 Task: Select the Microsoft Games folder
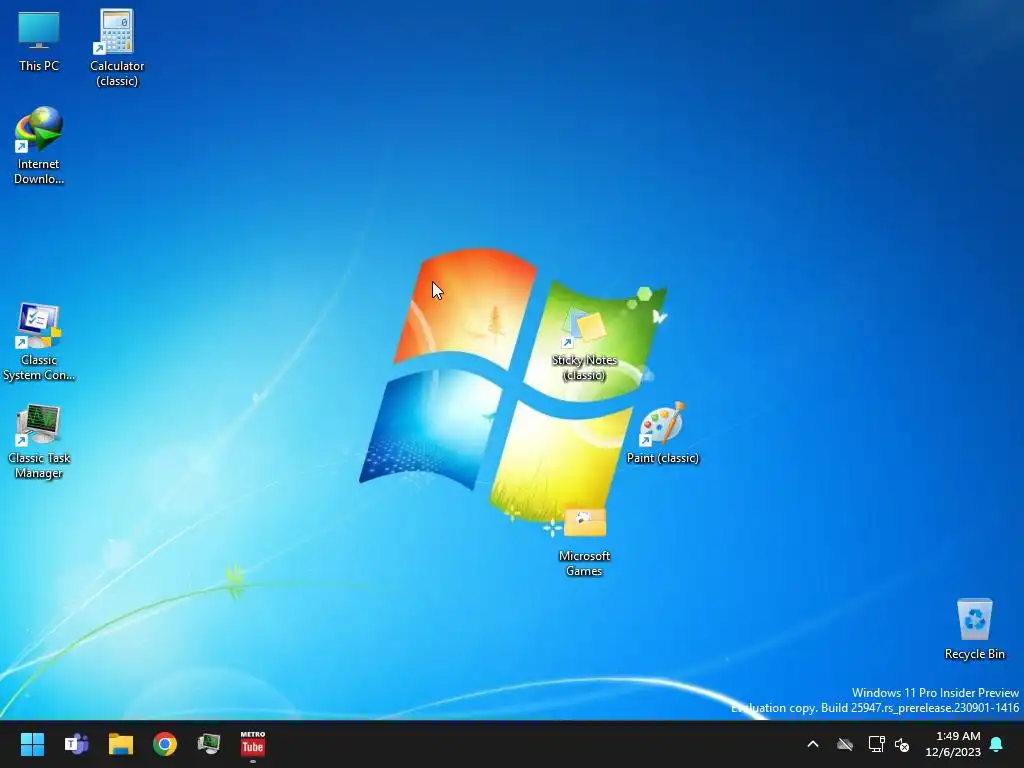(584, 542)
